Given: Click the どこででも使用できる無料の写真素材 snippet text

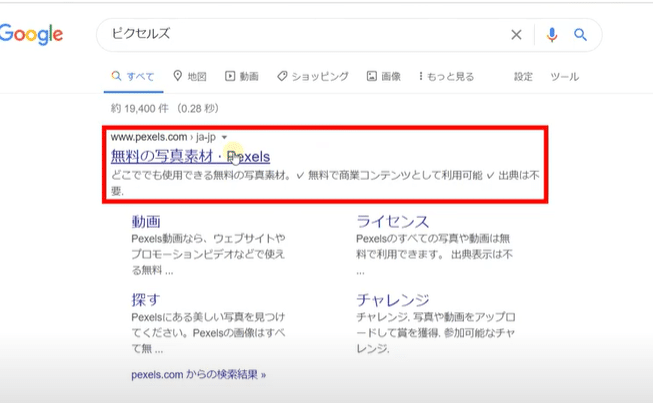Looking at the screenshot, I should (325, 183).
